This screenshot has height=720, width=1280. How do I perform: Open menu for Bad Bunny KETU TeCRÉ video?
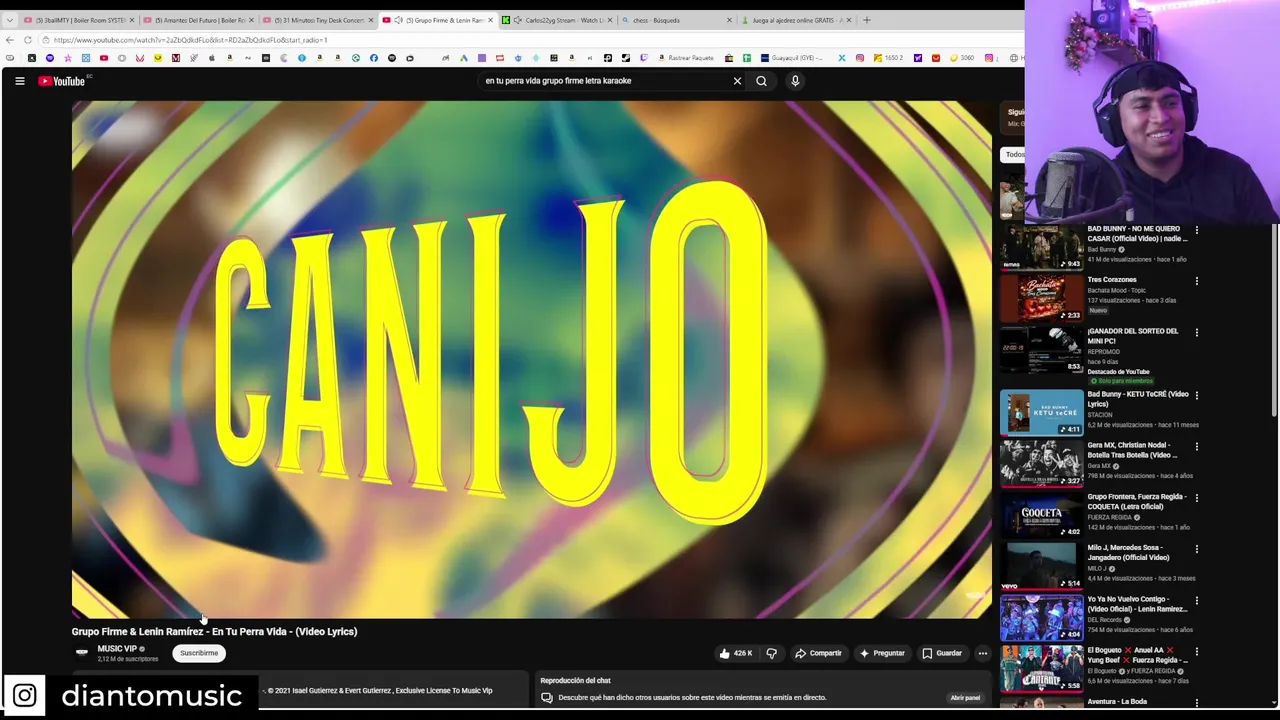pos(1196,395)
